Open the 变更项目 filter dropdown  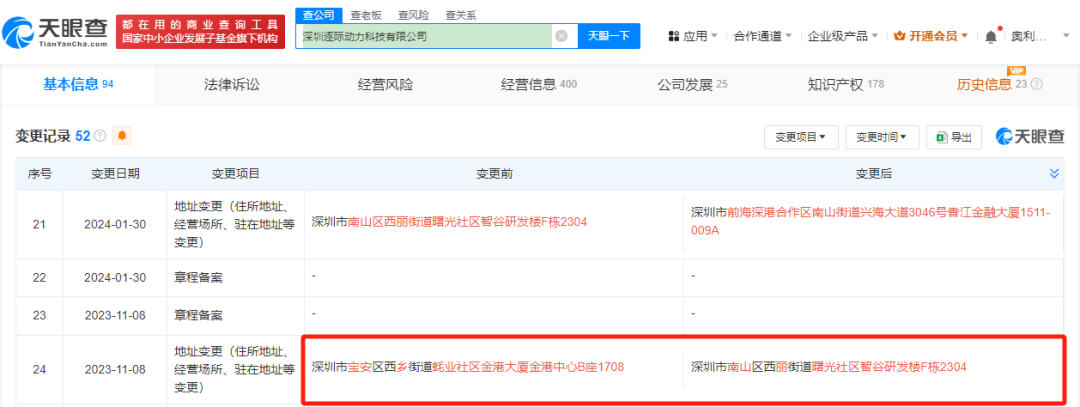point(801,137)
